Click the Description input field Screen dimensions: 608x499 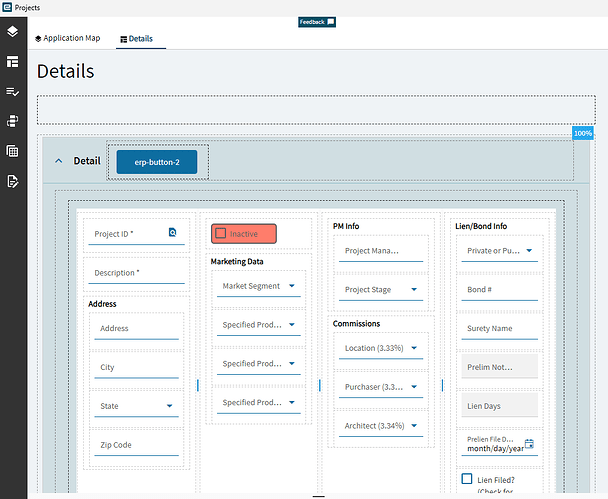click(x=136, y=273)
